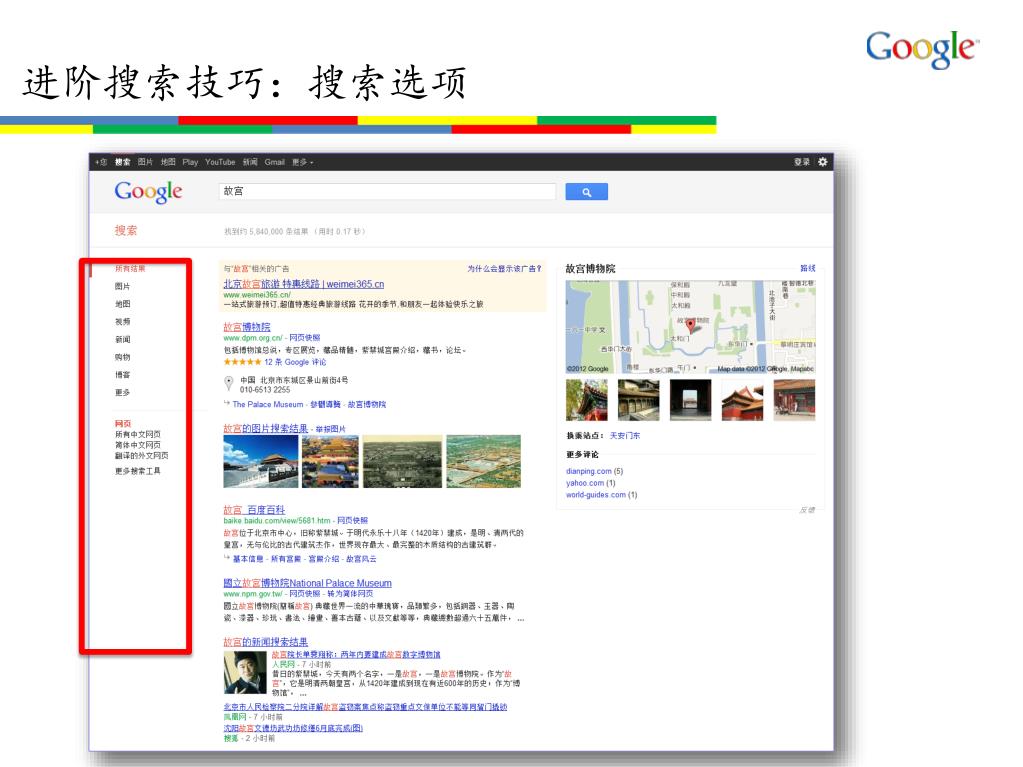Open Gmail in the top black bar

tap(274, 162)
